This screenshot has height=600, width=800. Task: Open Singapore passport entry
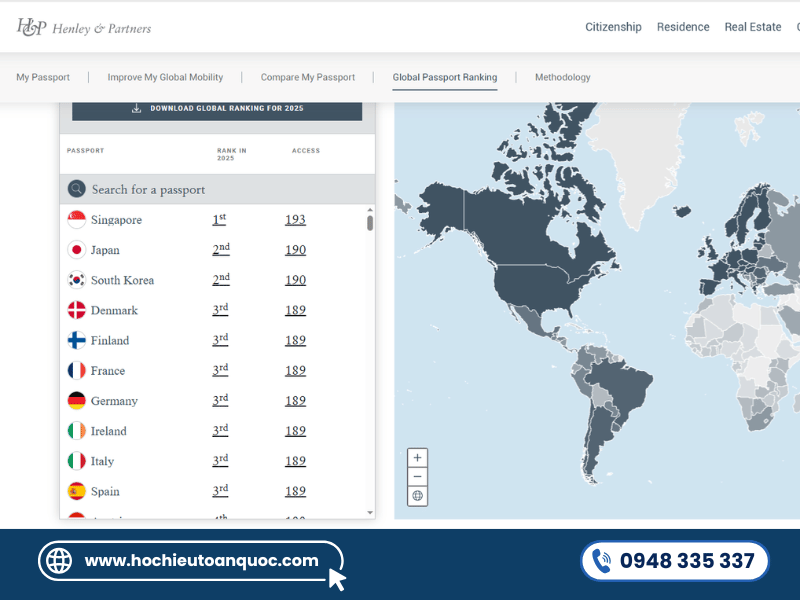pyautogui.click(x=116, y=220)
